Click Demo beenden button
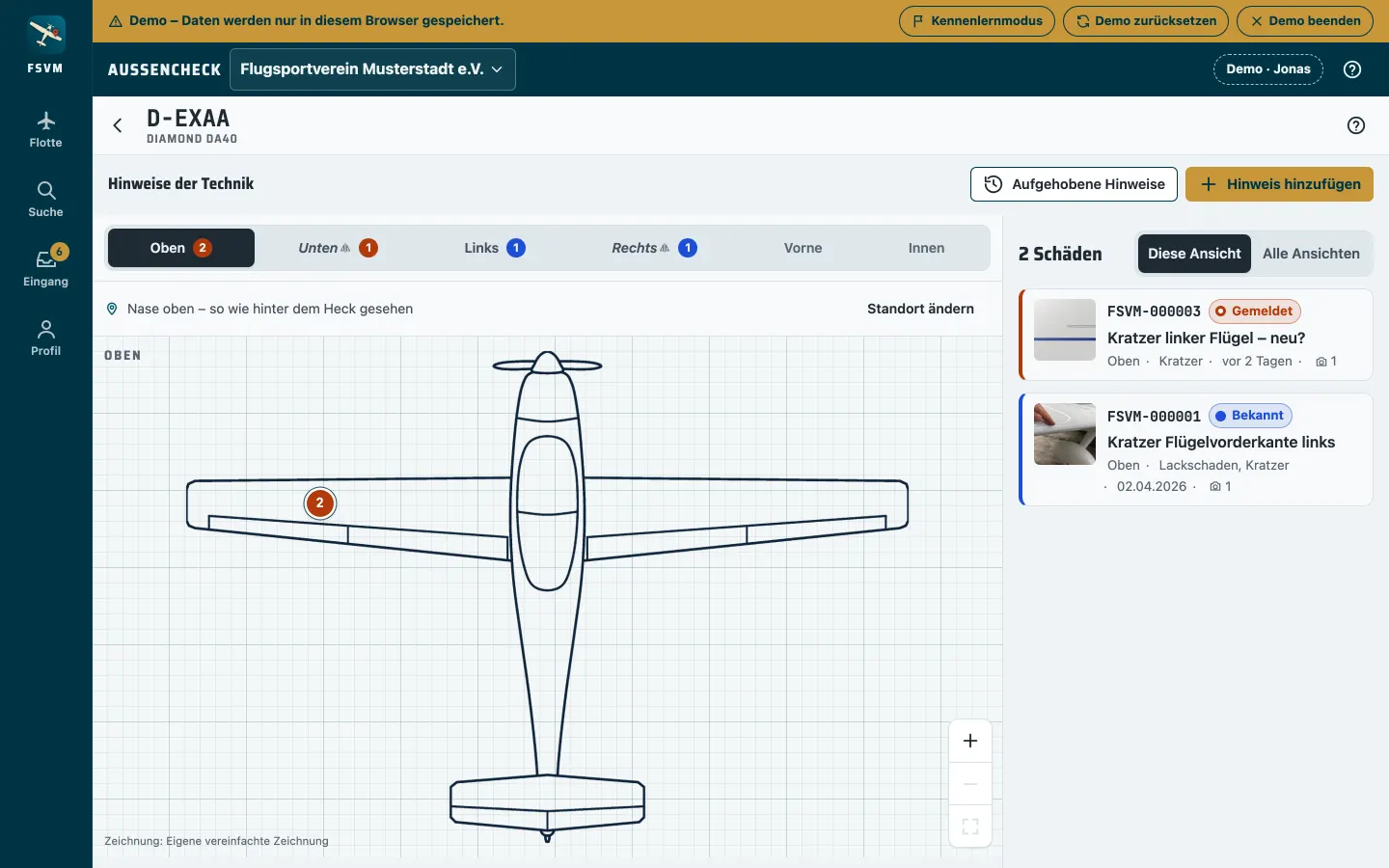This screenshot has width=1389, height=868. 1305,21
